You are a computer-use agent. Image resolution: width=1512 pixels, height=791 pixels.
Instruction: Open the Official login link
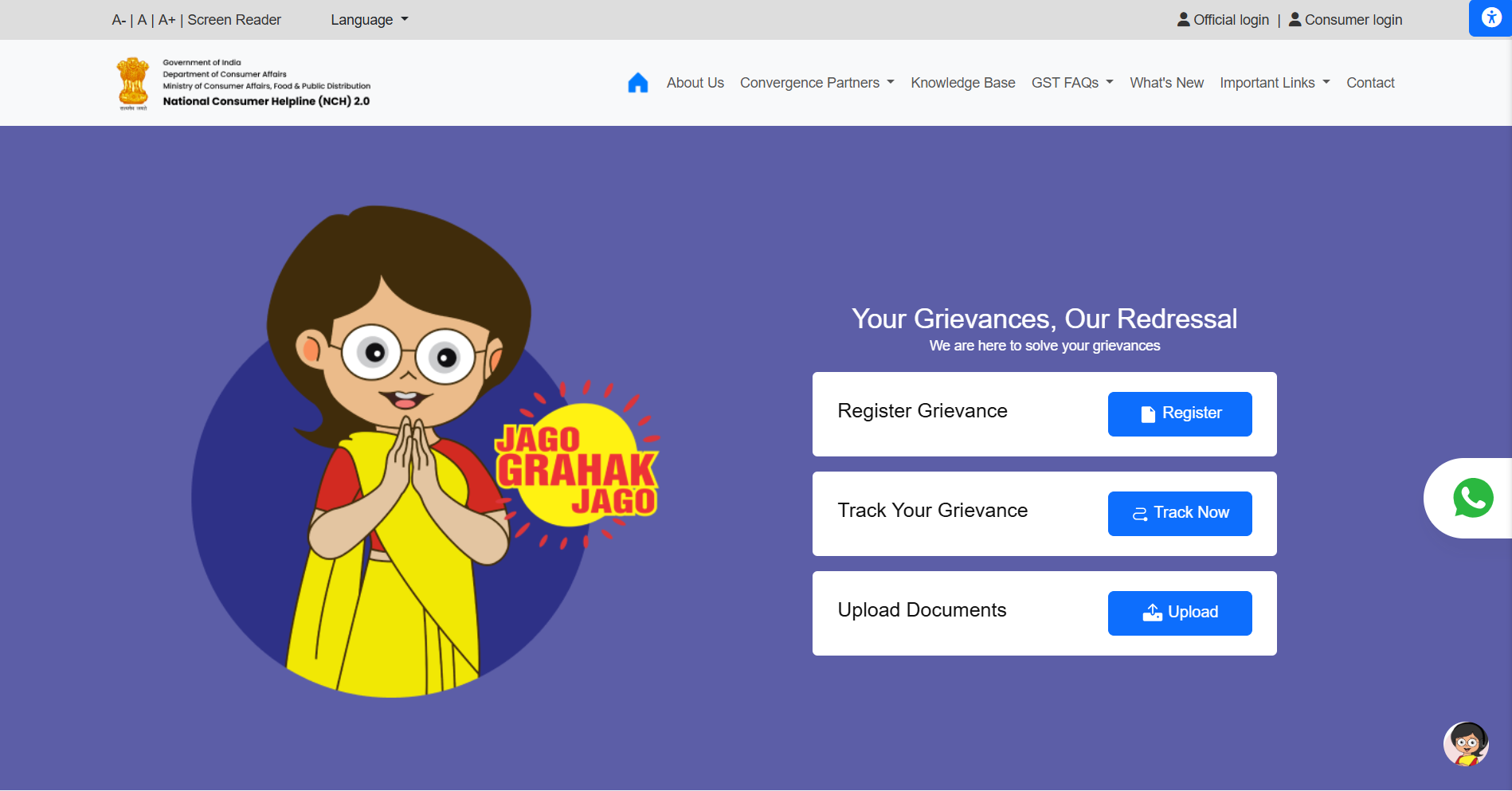1223,20
